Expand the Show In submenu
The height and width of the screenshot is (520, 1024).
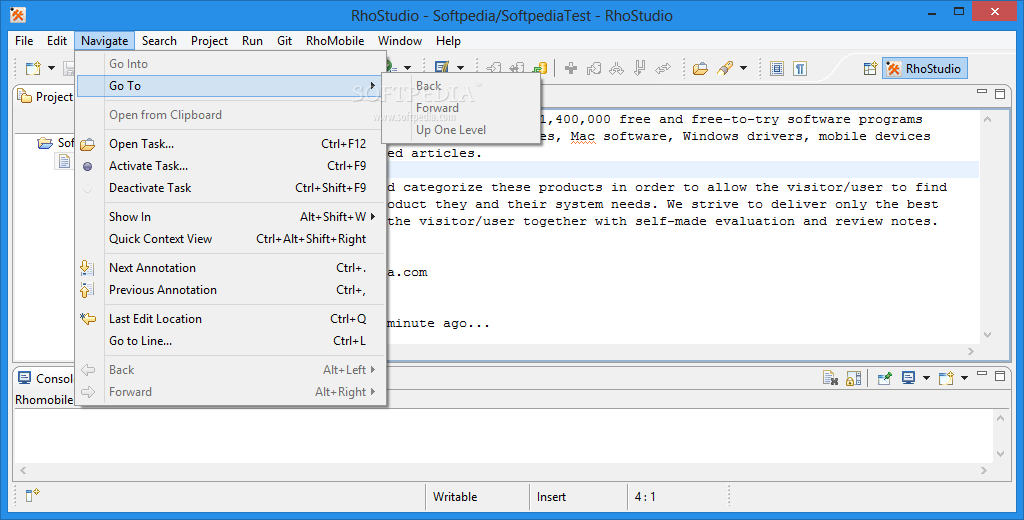[x=231, y=217]
